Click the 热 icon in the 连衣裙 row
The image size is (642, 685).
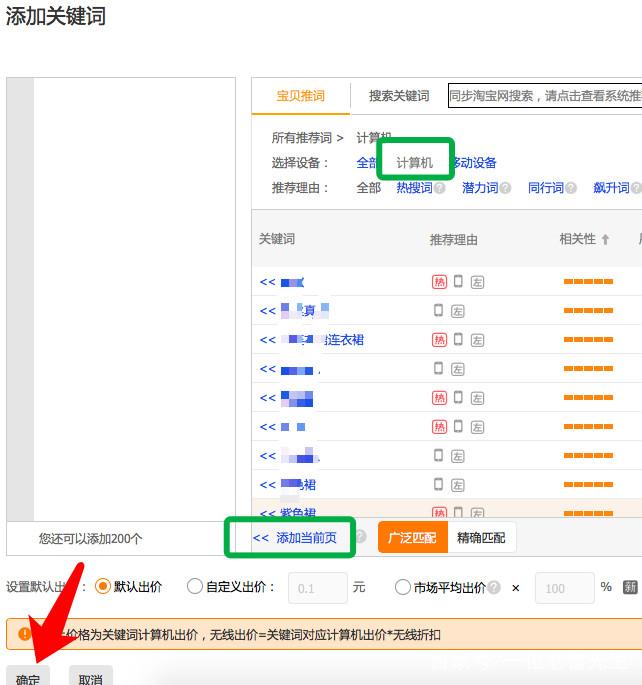coord(439,340)
